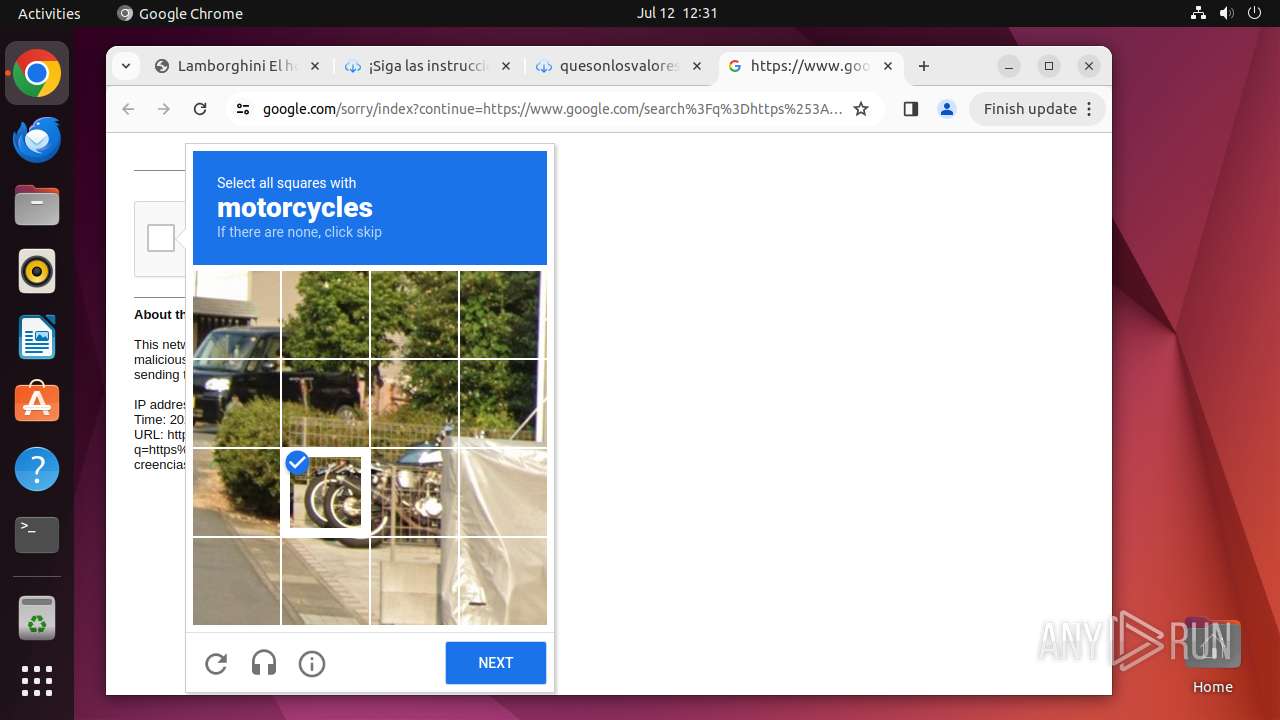Reload the captcha challenge images
Screen dimensions: 1280x720
click(x=216, y=663)
